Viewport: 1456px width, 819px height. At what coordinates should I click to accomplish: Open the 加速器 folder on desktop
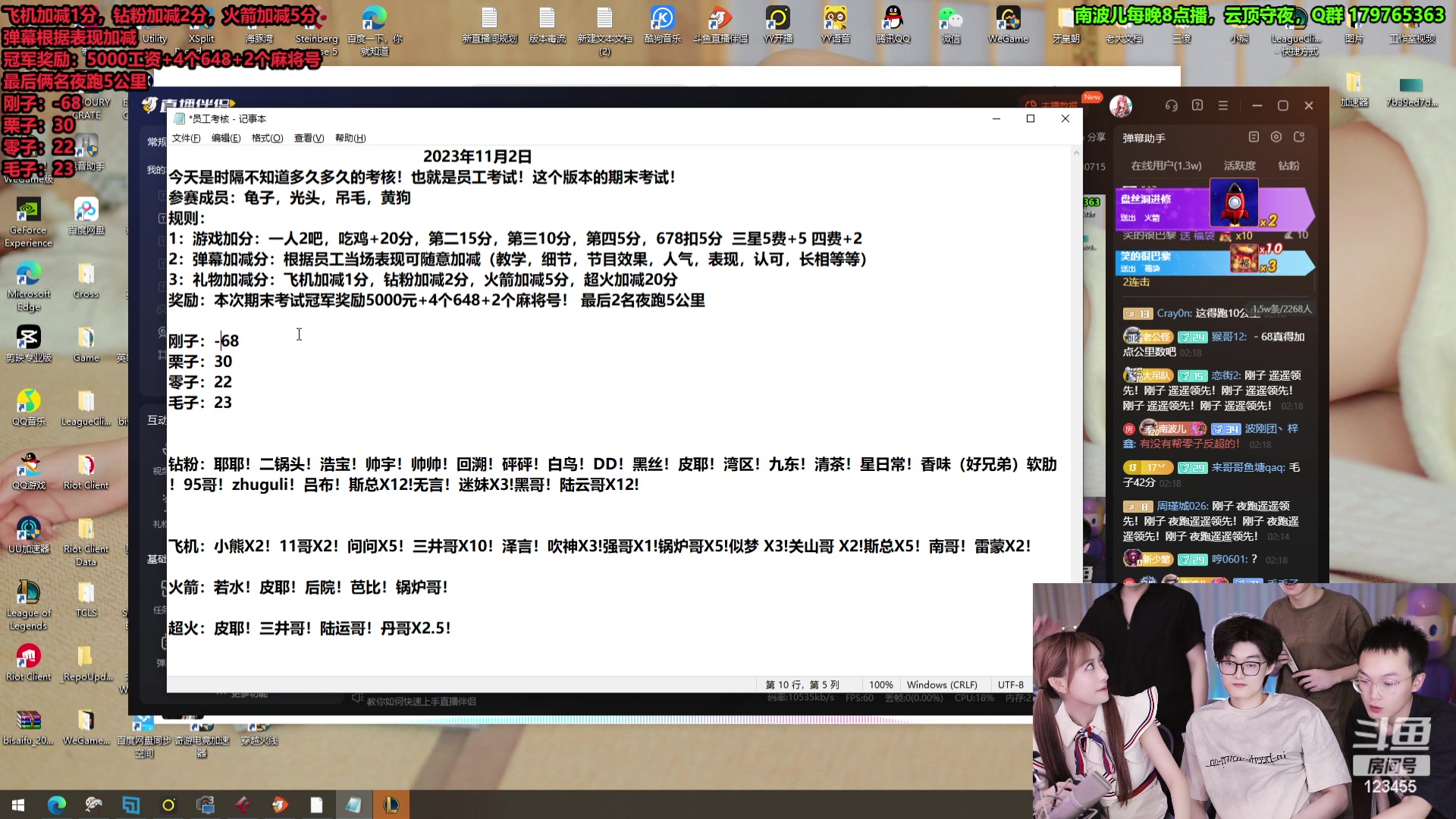(1354, 89)
